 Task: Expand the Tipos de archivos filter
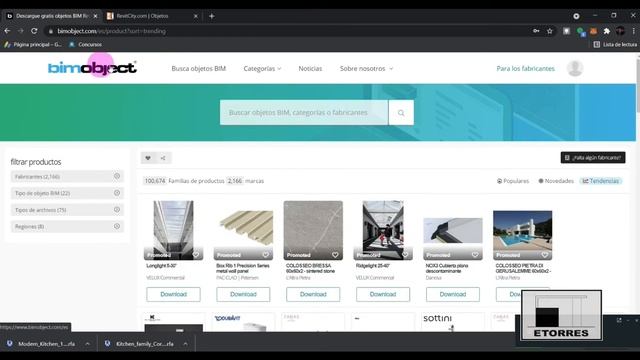[67, 210]
